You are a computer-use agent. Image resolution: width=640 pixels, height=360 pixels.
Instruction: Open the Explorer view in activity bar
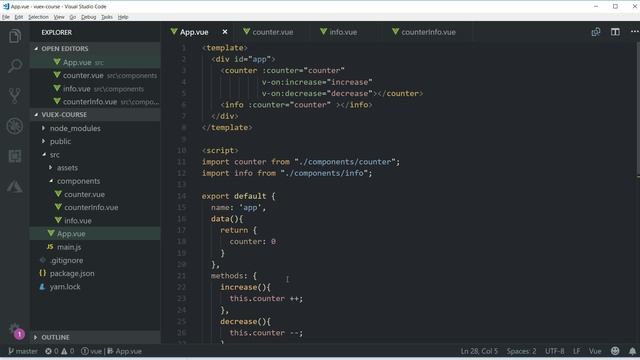coord(15,36)
